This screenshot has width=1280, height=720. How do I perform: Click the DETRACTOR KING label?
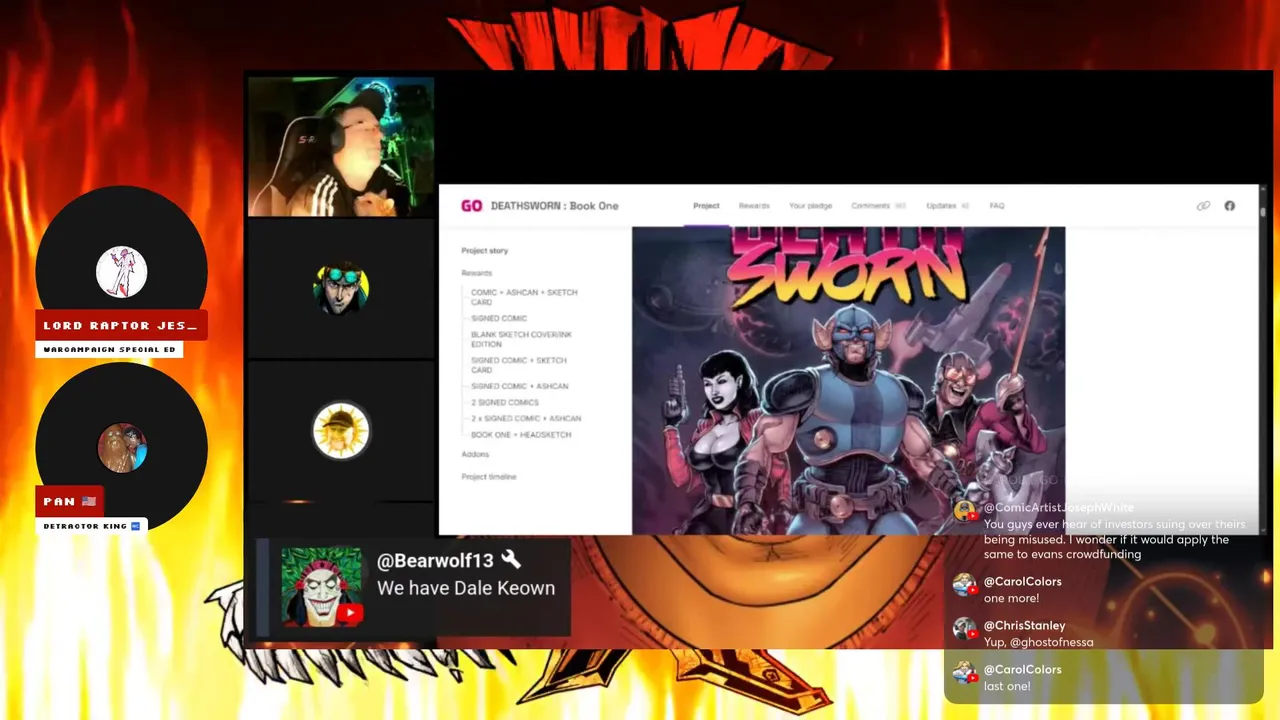click(92, 526)
